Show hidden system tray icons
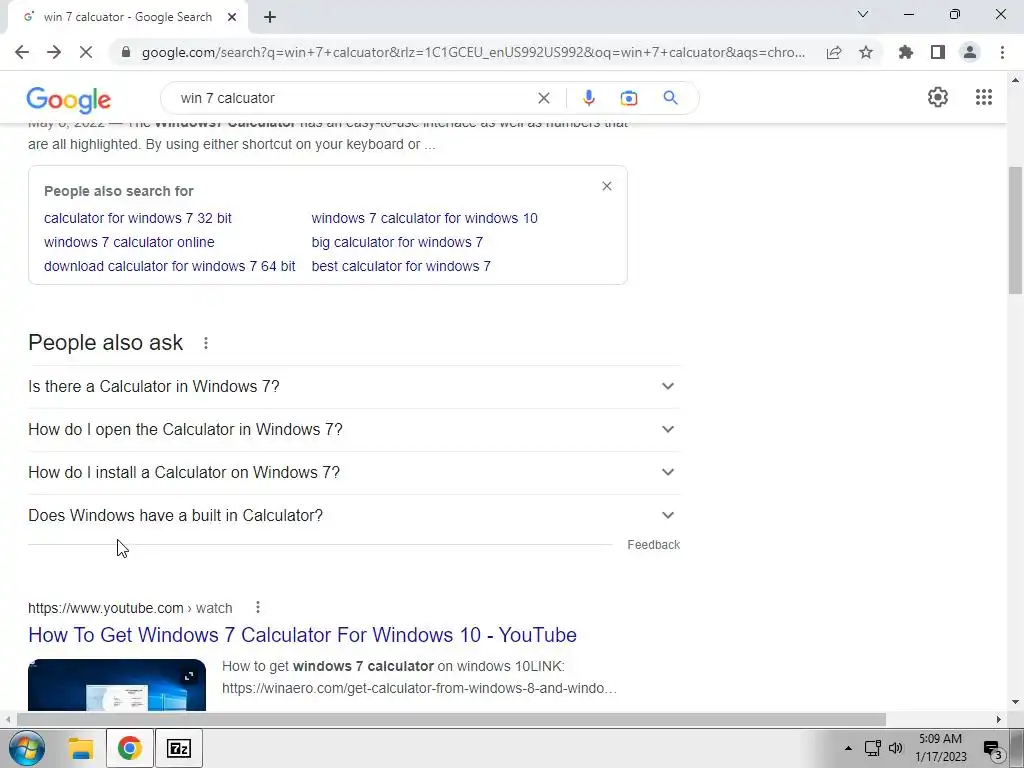The height and width of the screenshot is (768, 1024). 848,748
